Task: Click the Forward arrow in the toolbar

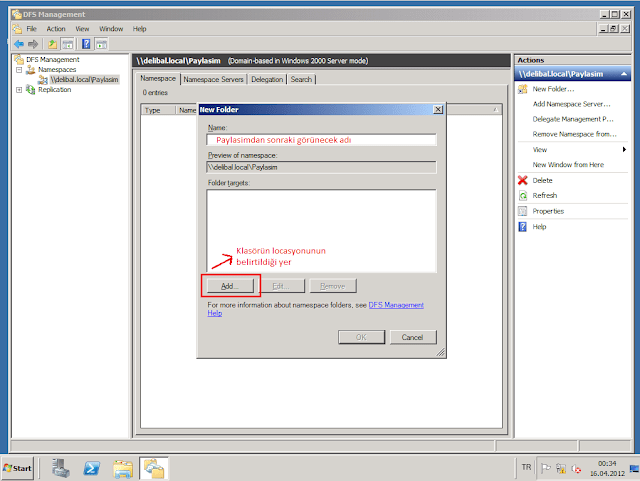Action: click(34, 44)
